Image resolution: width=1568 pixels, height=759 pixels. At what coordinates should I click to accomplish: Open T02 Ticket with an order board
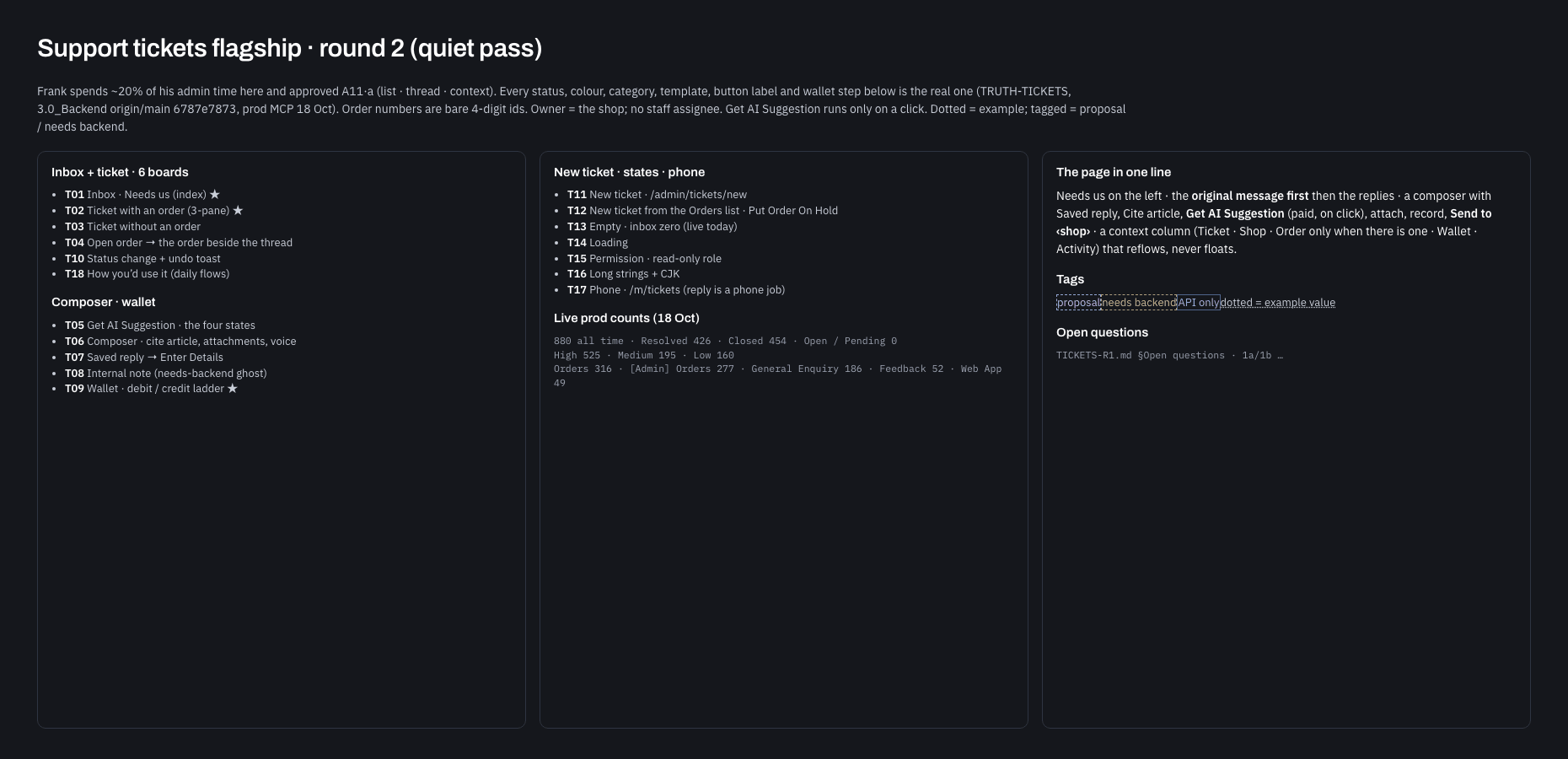(x=153, y=211)
